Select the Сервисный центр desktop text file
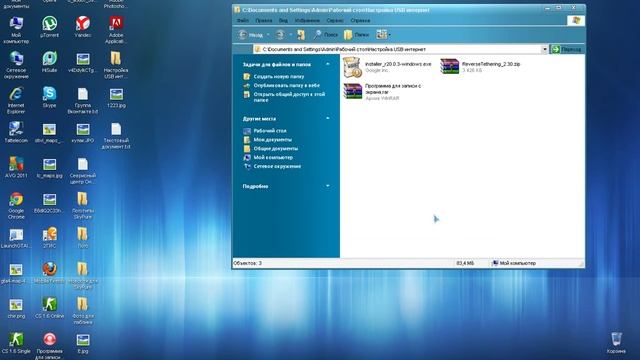 83,171
